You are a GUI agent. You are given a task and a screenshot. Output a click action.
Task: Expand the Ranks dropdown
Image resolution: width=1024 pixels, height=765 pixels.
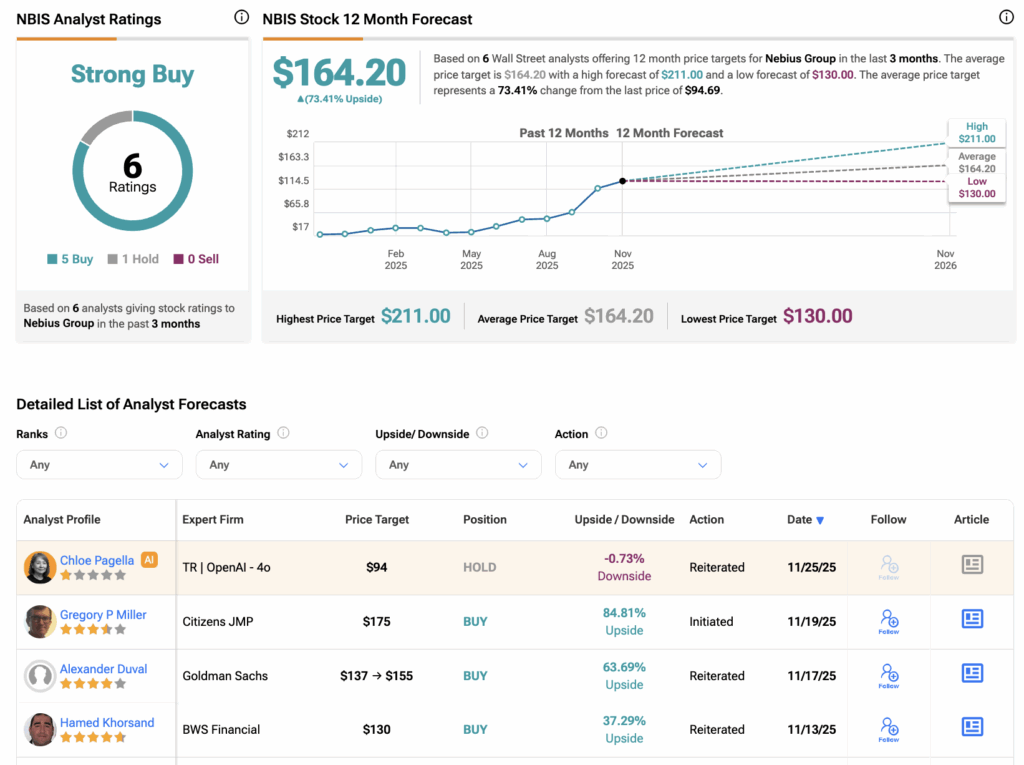[x=99, y=465]
